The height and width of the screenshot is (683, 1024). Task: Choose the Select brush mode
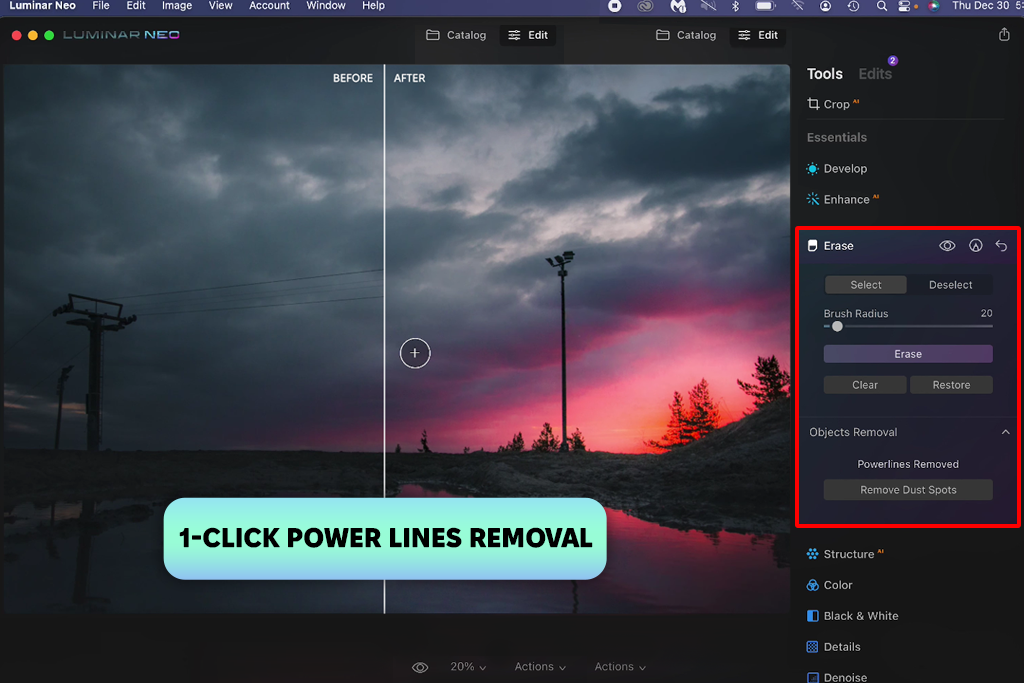(865, 285)
